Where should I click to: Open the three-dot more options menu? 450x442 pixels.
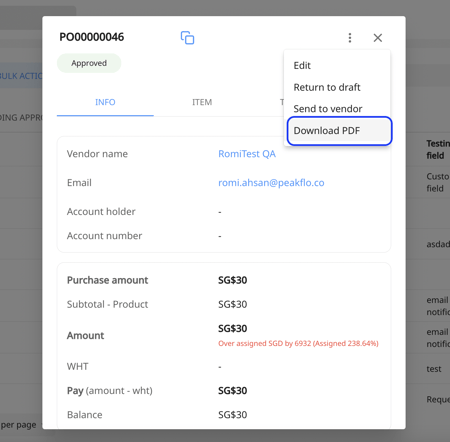(x=350, y=38)
